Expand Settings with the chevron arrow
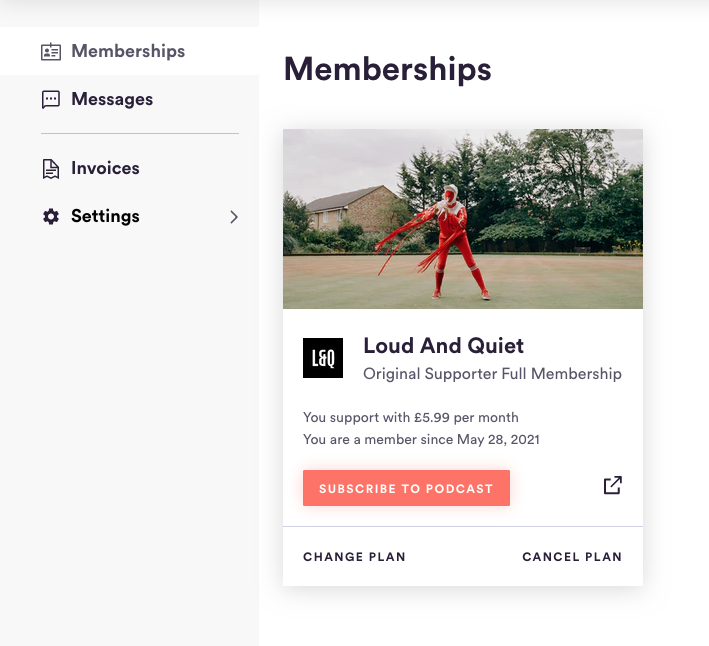This screenshot has width=709, height=646. [x=234, y=217]
